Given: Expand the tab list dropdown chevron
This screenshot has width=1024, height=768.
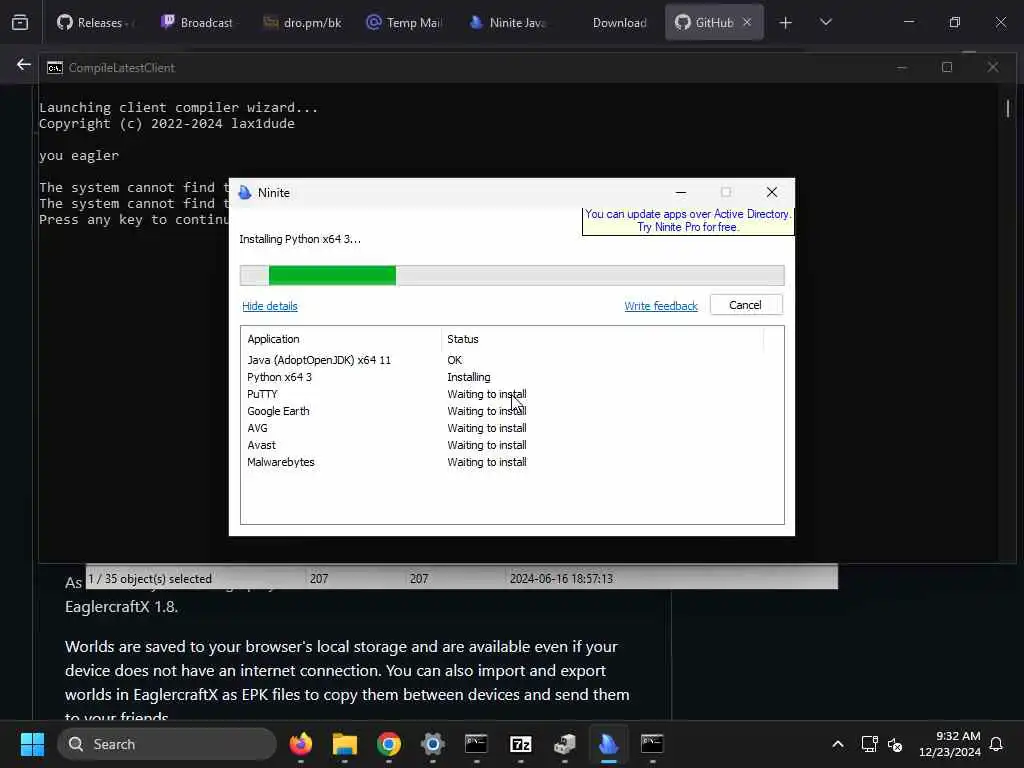Looking at the screenshot, I should point(825,22).
